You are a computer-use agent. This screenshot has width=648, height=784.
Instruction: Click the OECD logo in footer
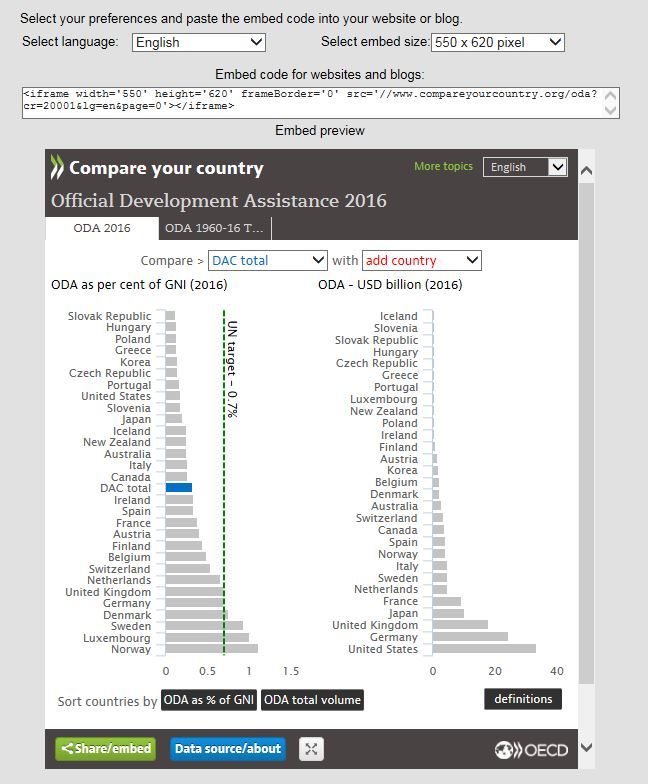pos(531,750)
